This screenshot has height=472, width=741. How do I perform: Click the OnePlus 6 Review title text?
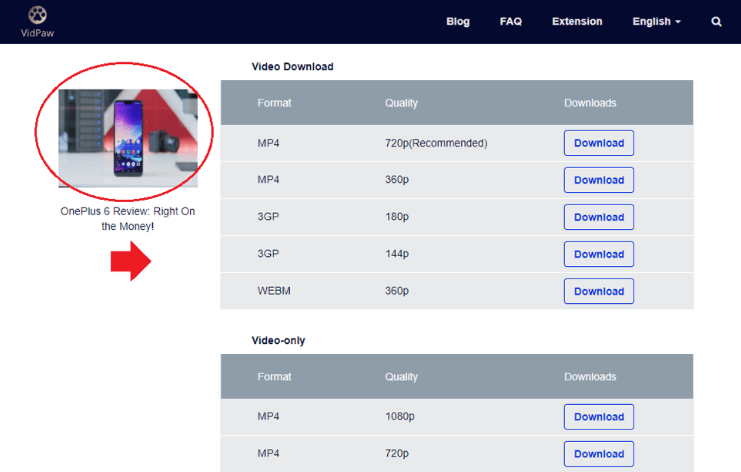coord(128,219)
